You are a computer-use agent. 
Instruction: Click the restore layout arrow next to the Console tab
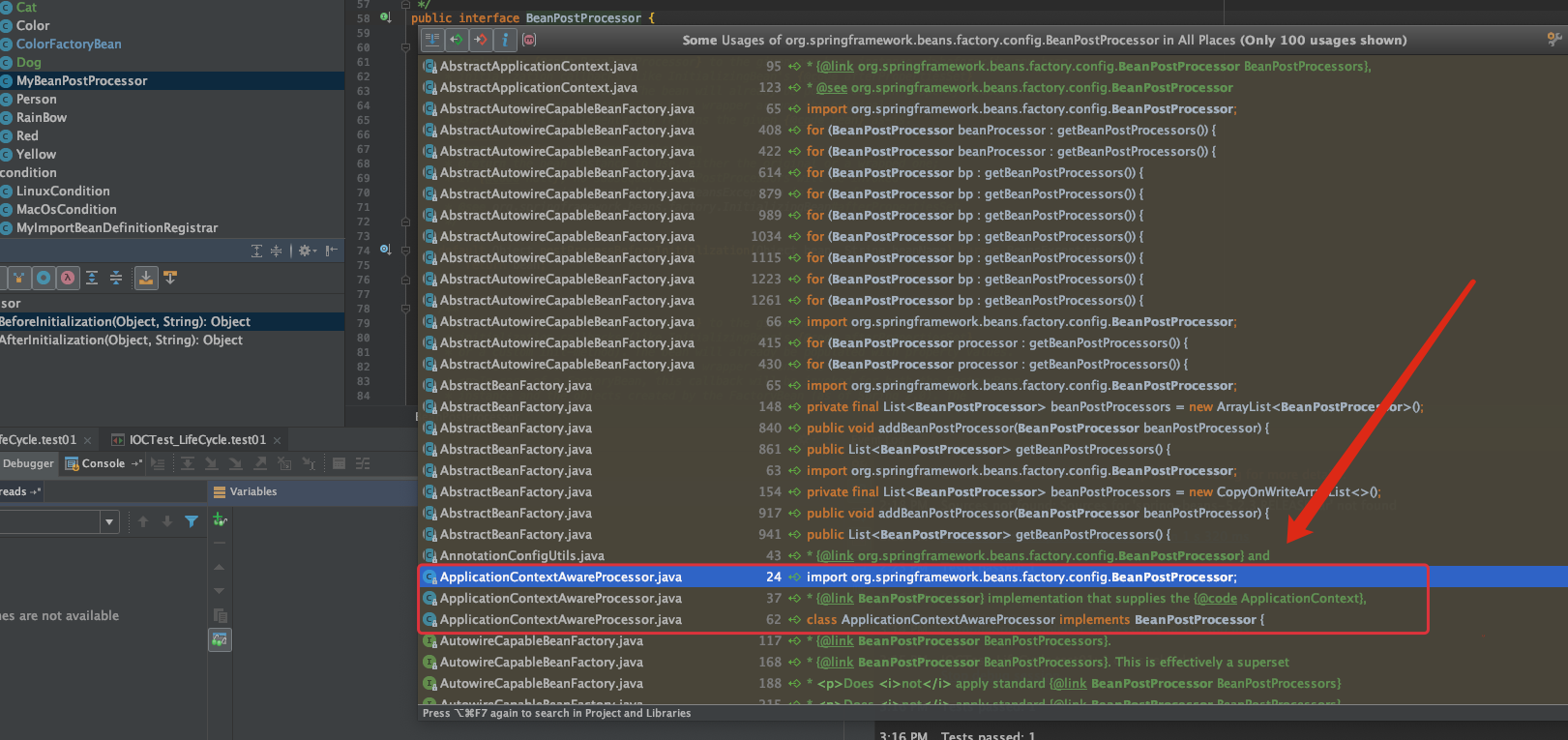pos(136,463)
